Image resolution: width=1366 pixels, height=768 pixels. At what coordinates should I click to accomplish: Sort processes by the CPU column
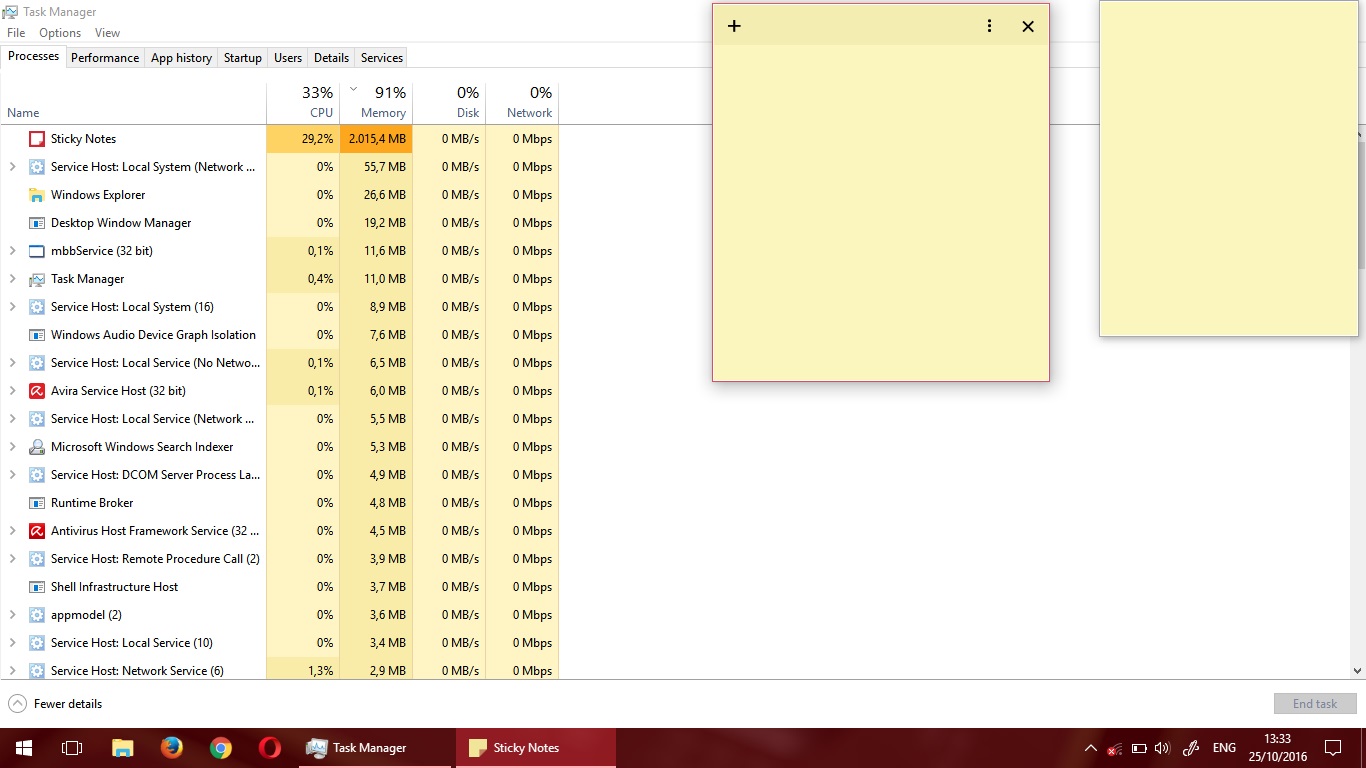pos(303,102)
